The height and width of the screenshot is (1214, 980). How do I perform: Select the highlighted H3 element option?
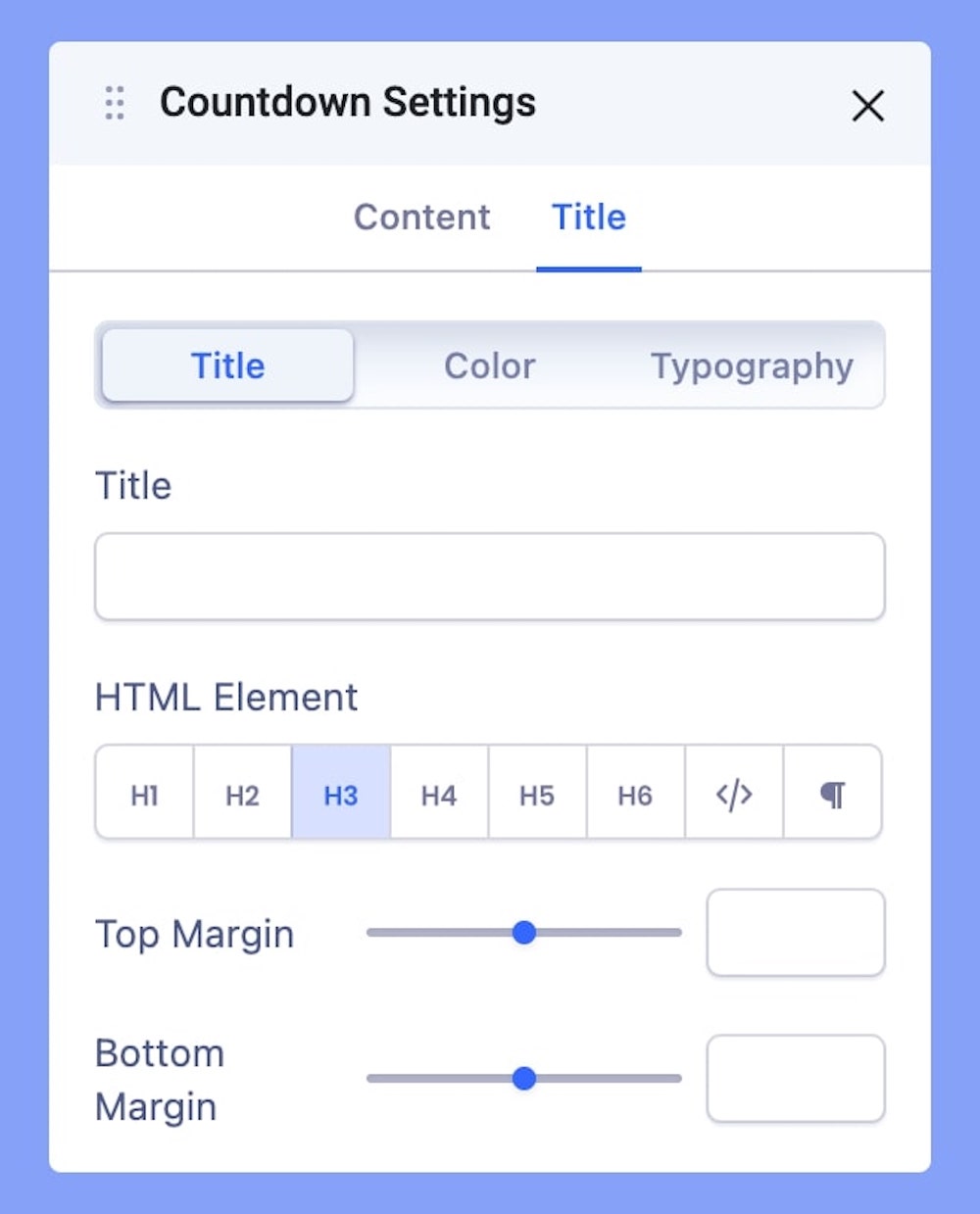click(341, 795)
